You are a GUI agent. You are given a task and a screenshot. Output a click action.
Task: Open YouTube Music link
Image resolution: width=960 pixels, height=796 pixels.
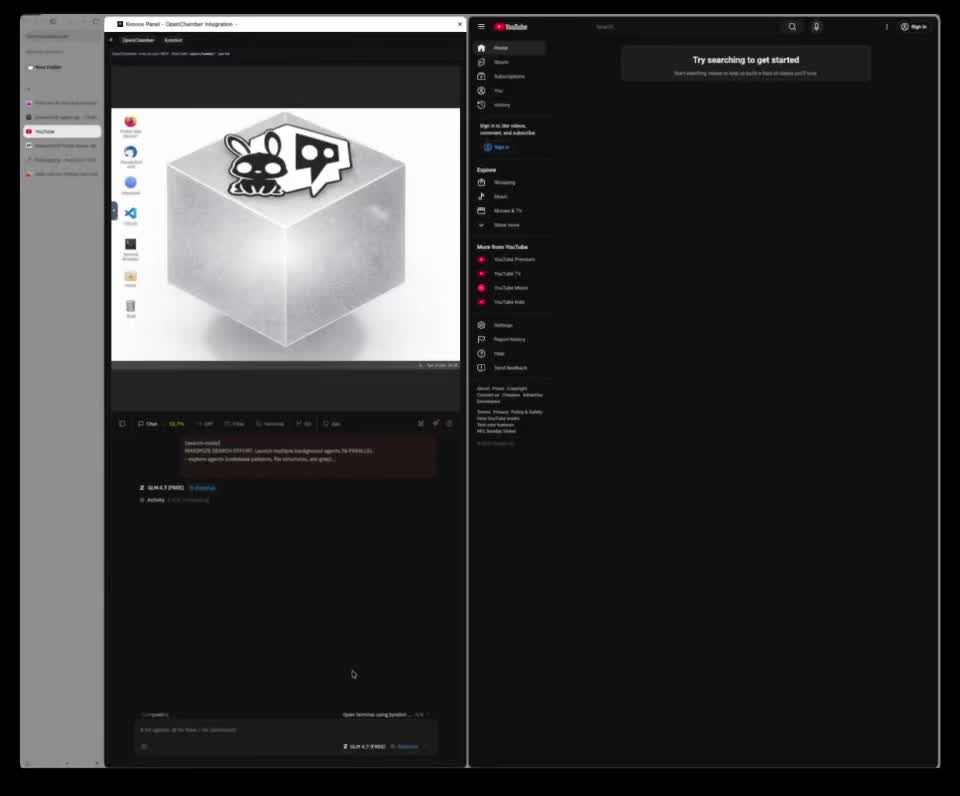coord(509,288)
